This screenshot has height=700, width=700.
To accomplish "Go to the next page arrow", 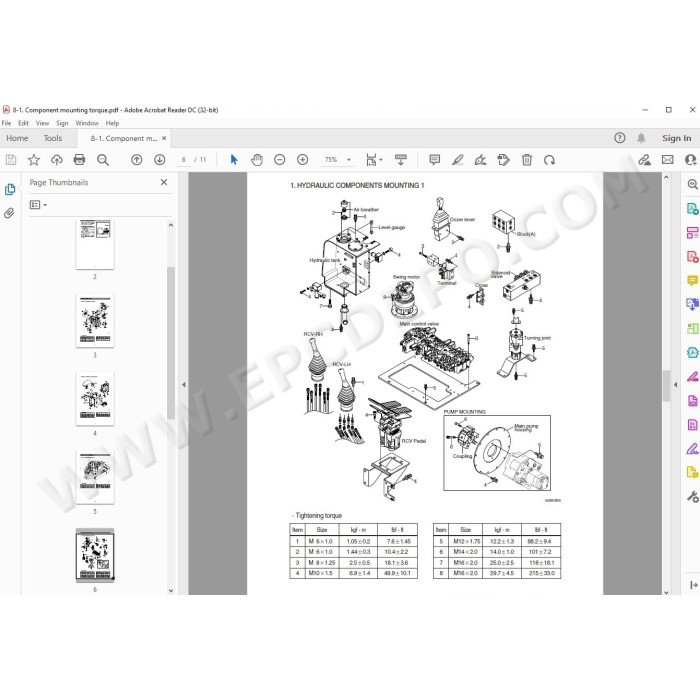I will (x=159, y=160).
